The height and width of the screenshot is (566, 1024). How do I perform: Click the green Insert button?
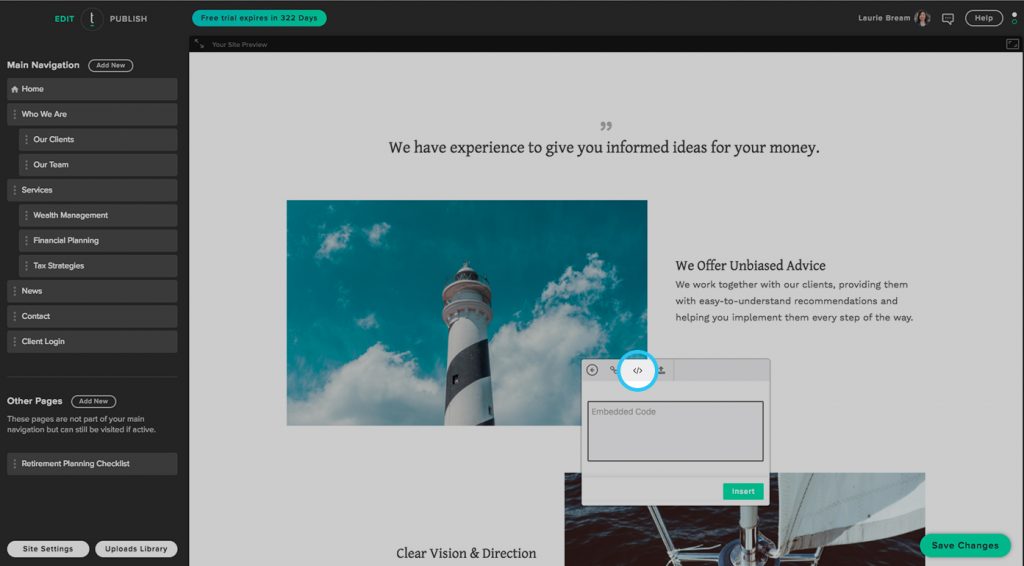point(743,492)
